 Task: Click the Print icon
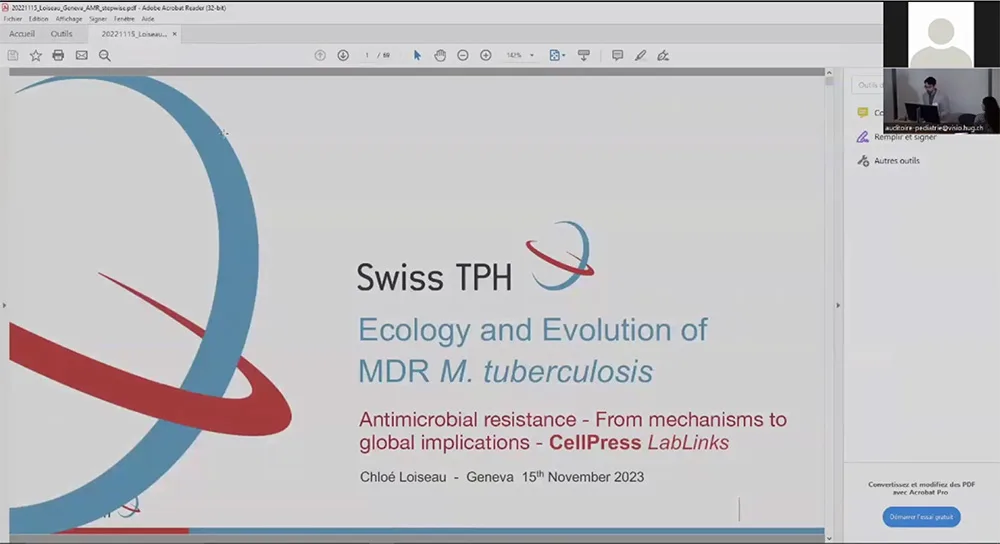pos(58,55)
